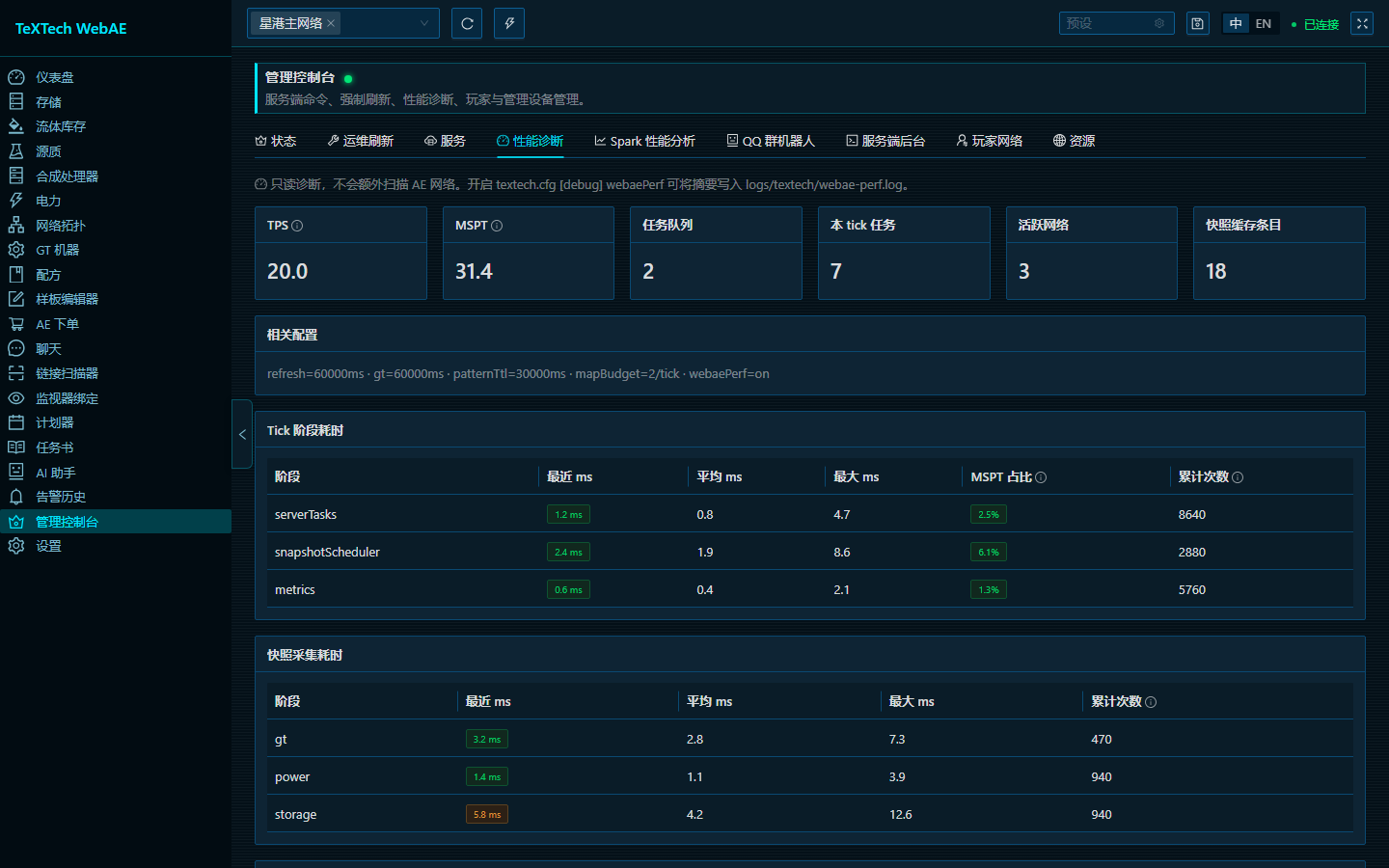Image resolution: width=1389 pixels, height=868 pixels.
Task: Open 网络拓扑 in the sidebar
Action: (x=116, y=226)
